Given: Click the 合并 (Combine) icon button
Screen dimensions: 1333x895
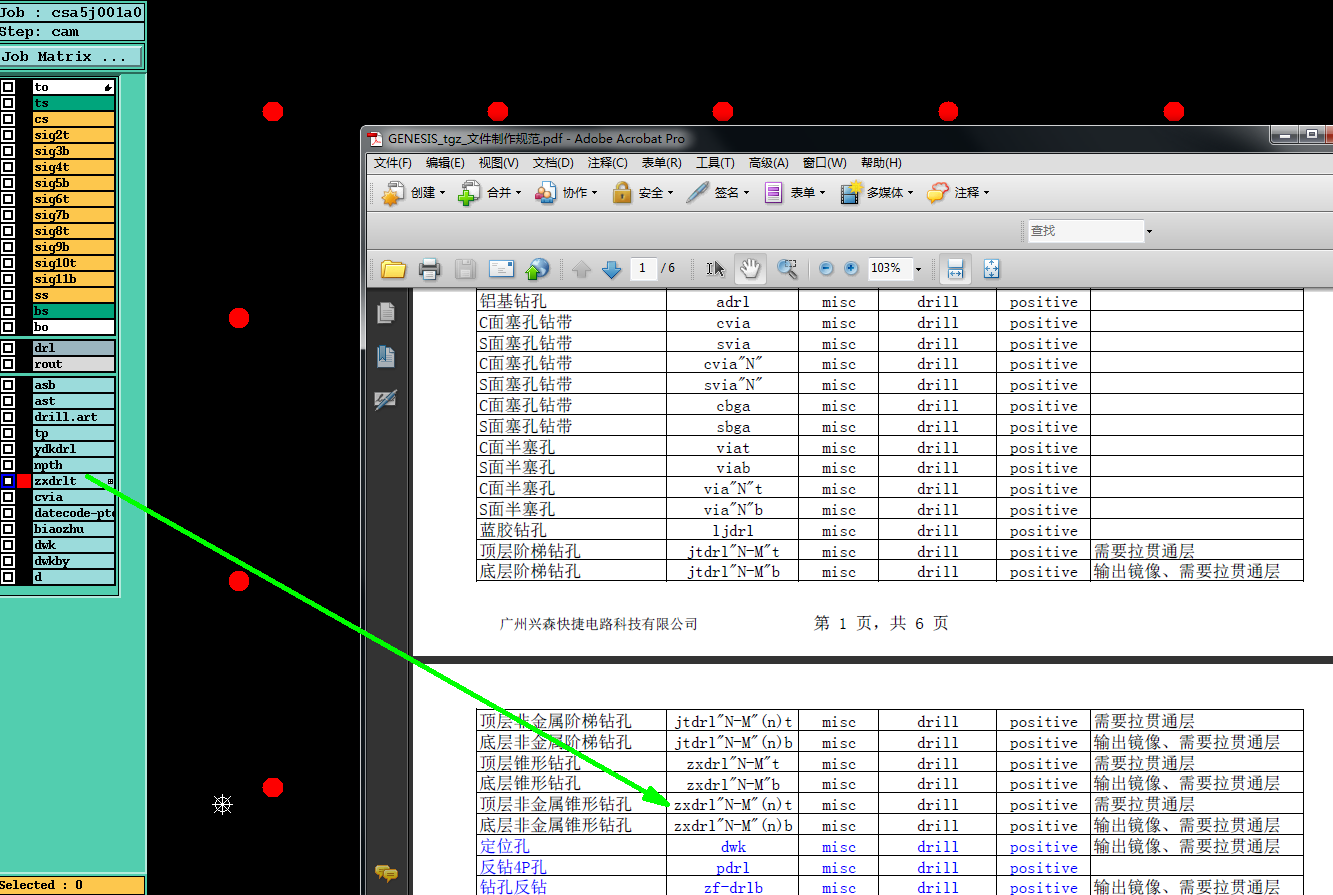Looking at the screenshot, I should click(x=469, y=192).
